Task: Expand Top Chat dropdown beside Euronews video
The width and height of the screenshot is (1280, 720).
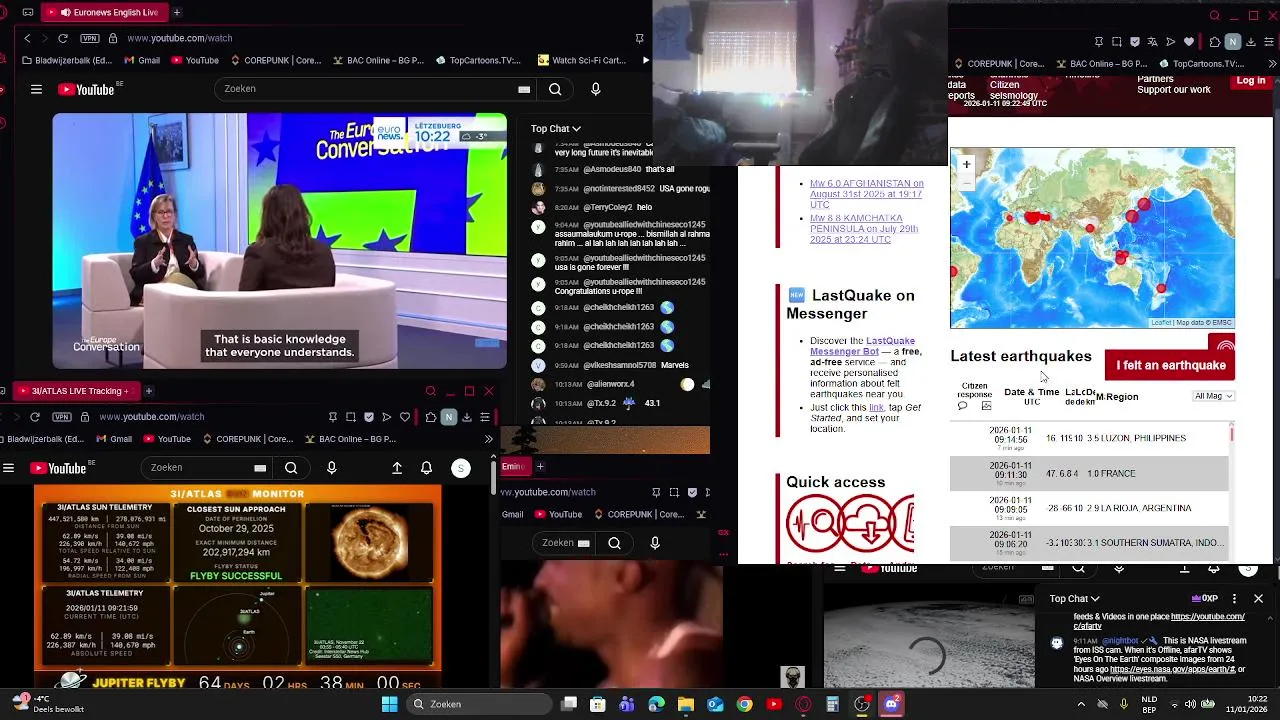Action: 556,128
